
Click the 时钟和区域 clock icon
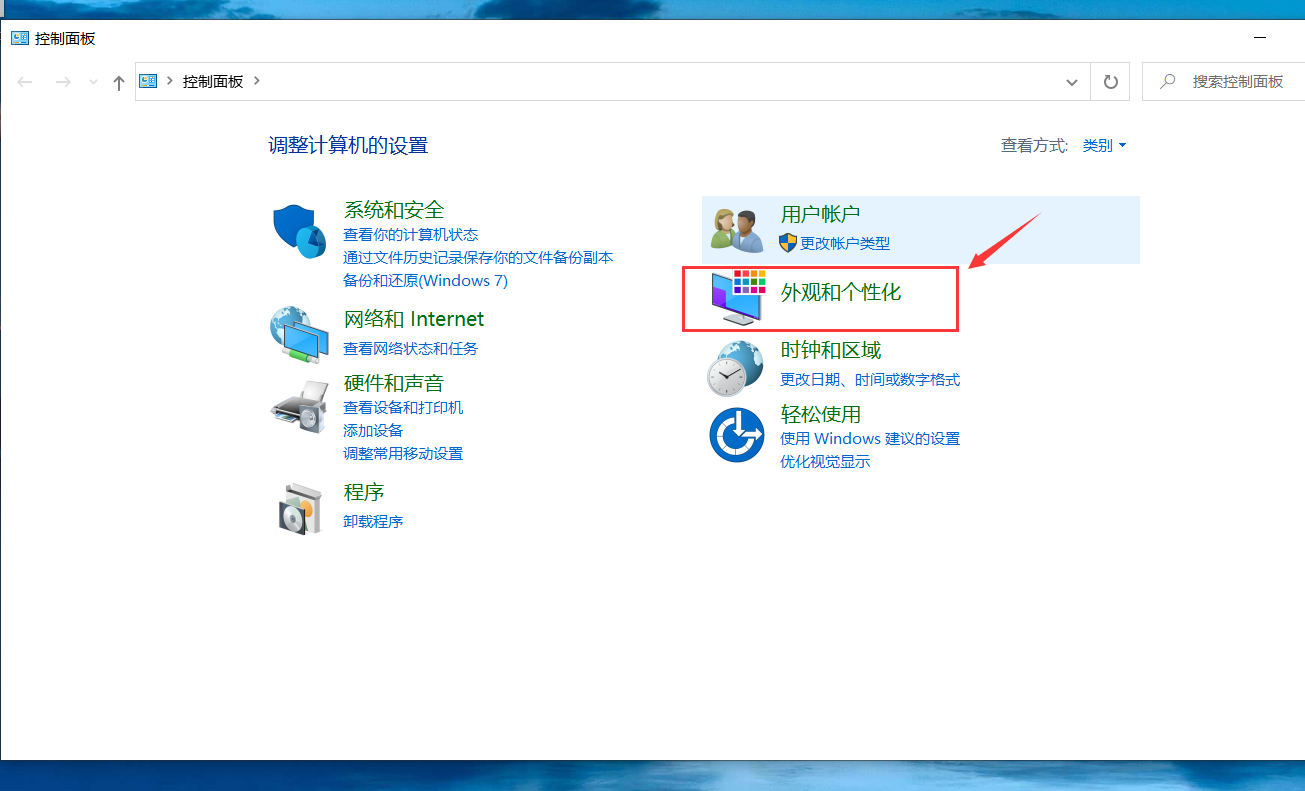pos(737,366)
